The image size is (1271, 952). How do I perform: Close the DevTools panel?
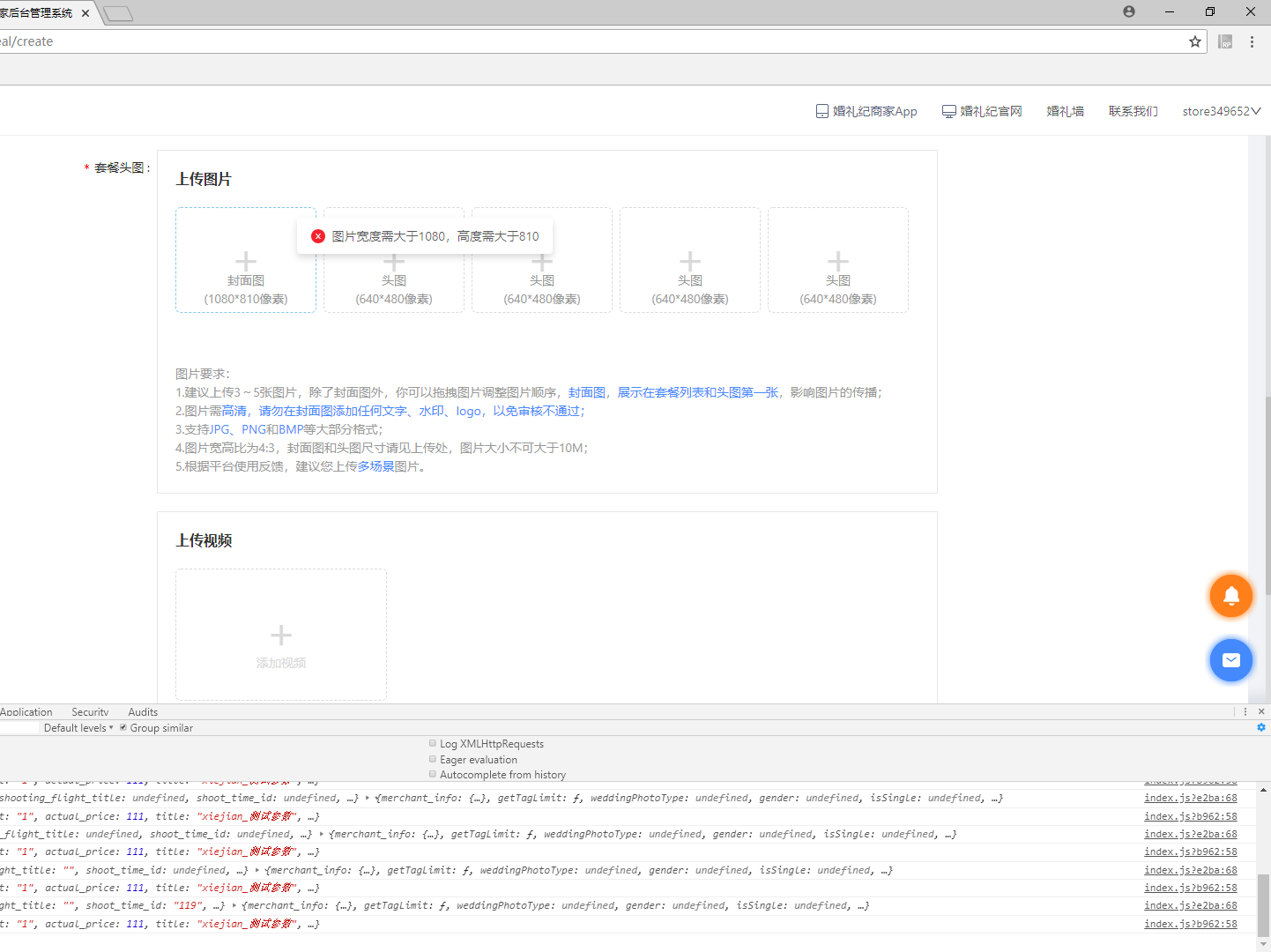1261,711
